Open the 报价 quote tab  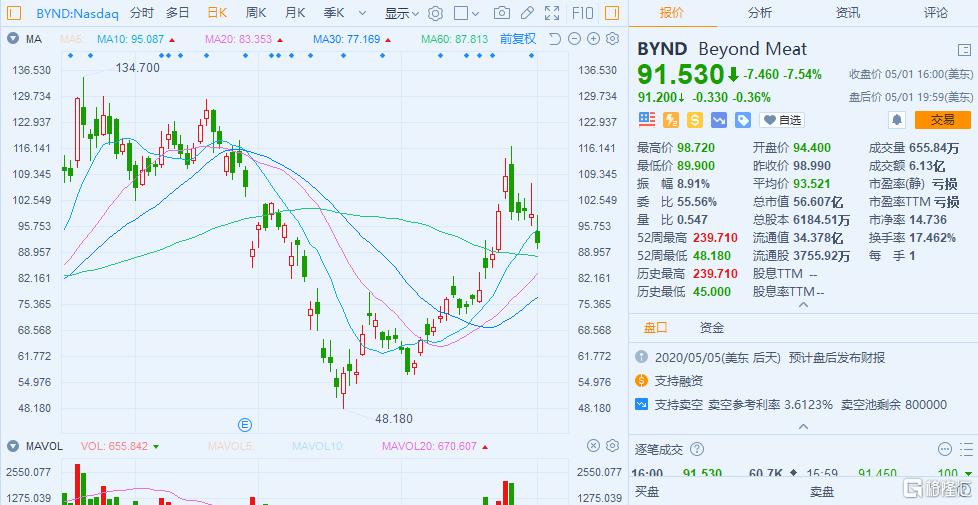point(672,12)
